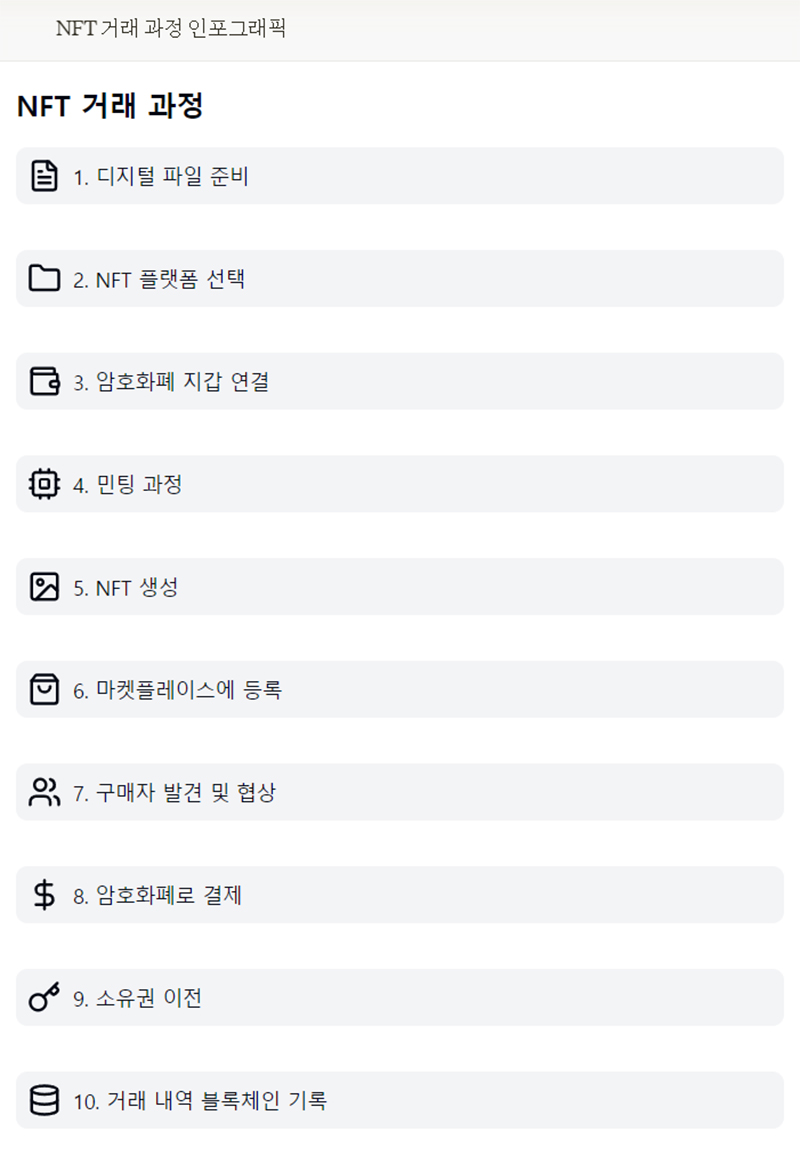Screen dimensions: 800x1172
Task: Click the chip icon for minting process
Action: coord(44,484)
